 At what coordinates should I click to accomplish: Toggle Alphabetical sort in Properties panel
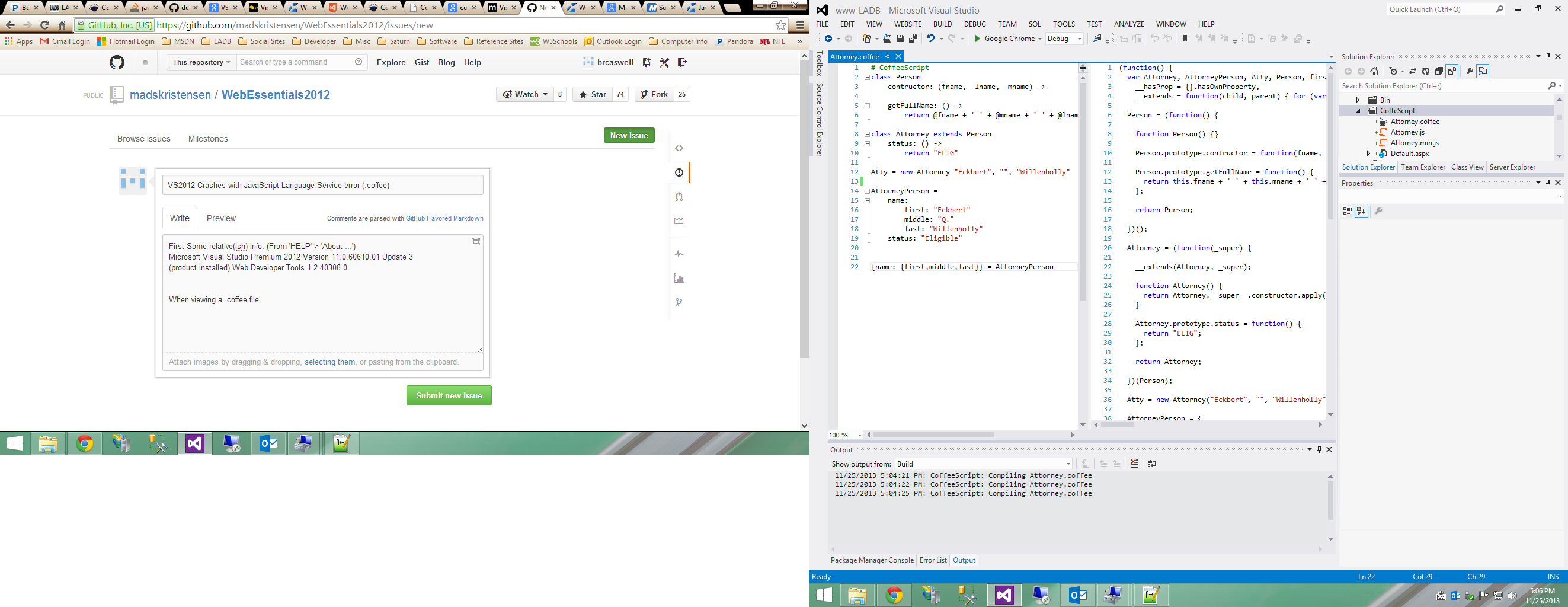pyautogui.click(x=1362, y=211)
